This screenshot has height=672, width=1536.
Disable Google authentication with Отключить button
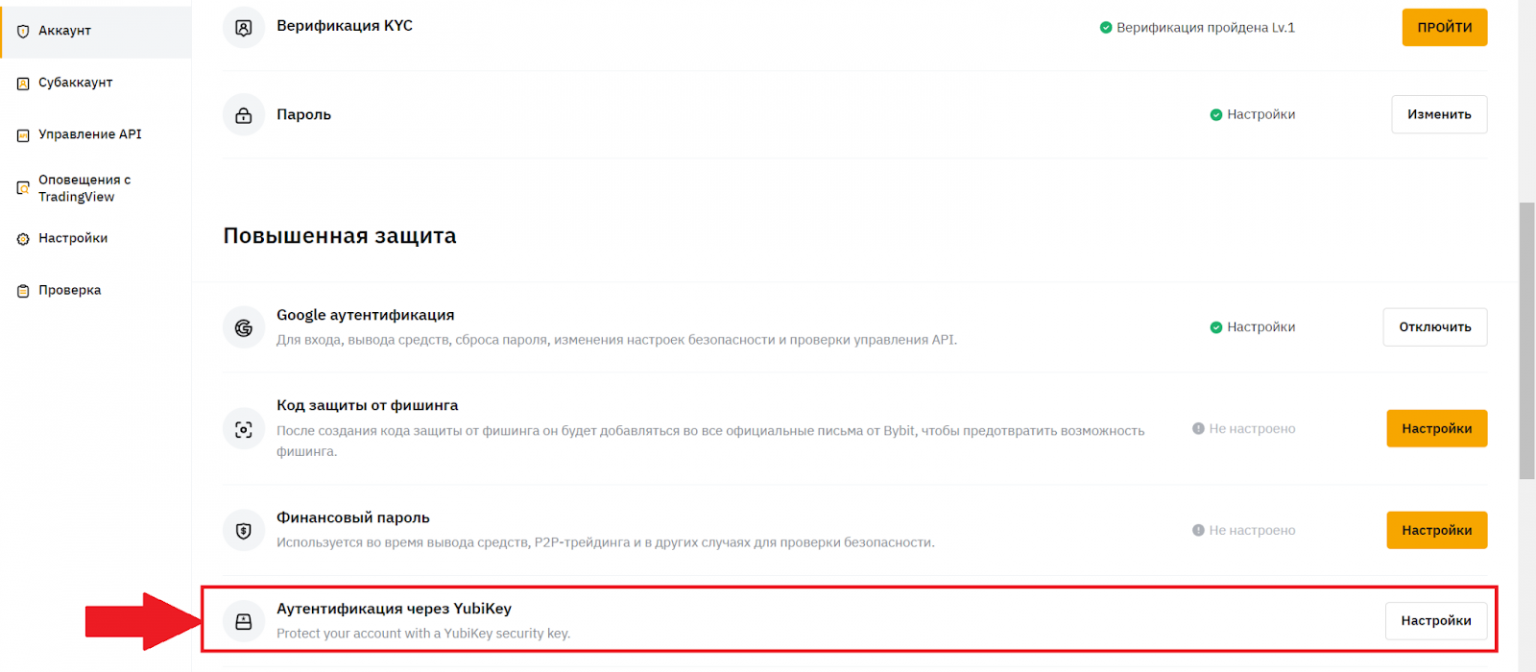coord(1434,327)
